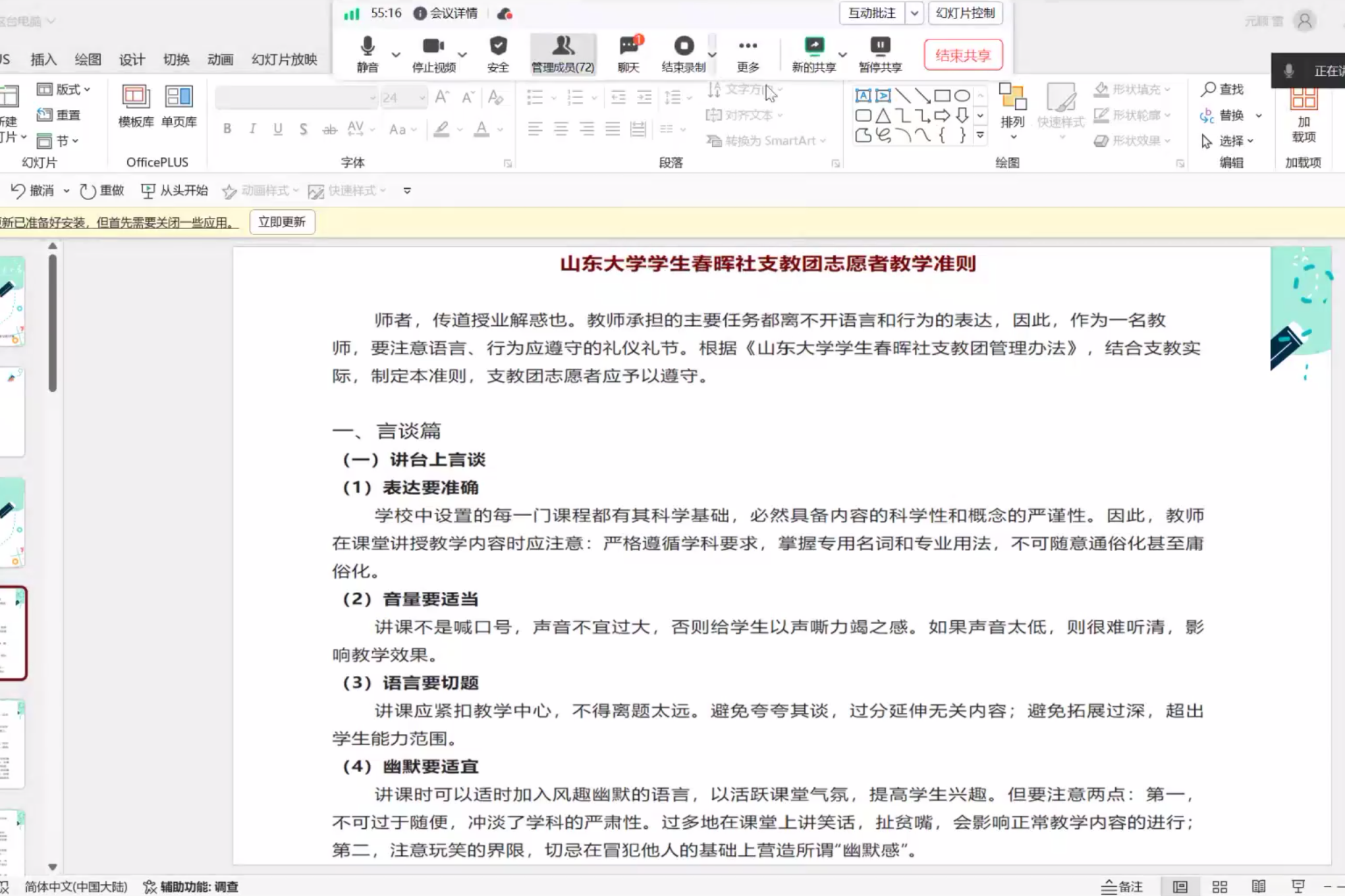Open Notes pane from status bar
The width and height of the screenshot is (1345, 896).
1122,887
